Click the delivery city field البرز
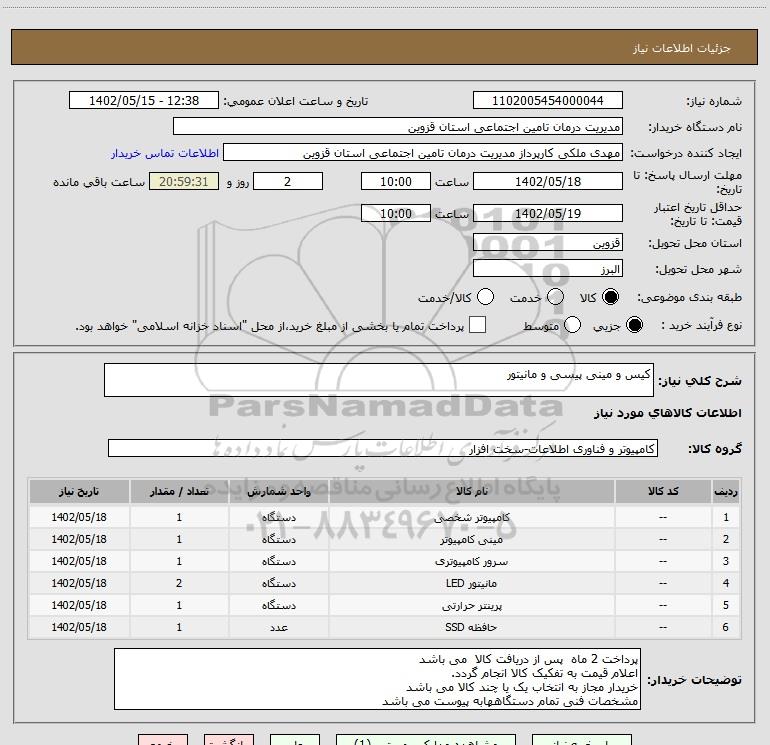This screenshot has width=770, height=745. point(548,268)
